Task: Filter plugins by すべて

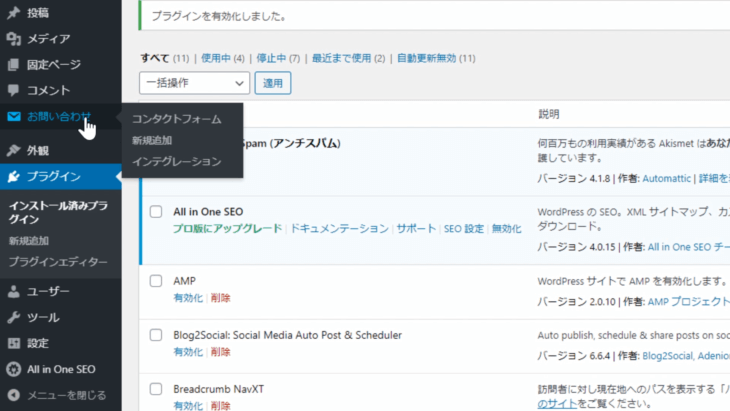Action: coord(155,58)
